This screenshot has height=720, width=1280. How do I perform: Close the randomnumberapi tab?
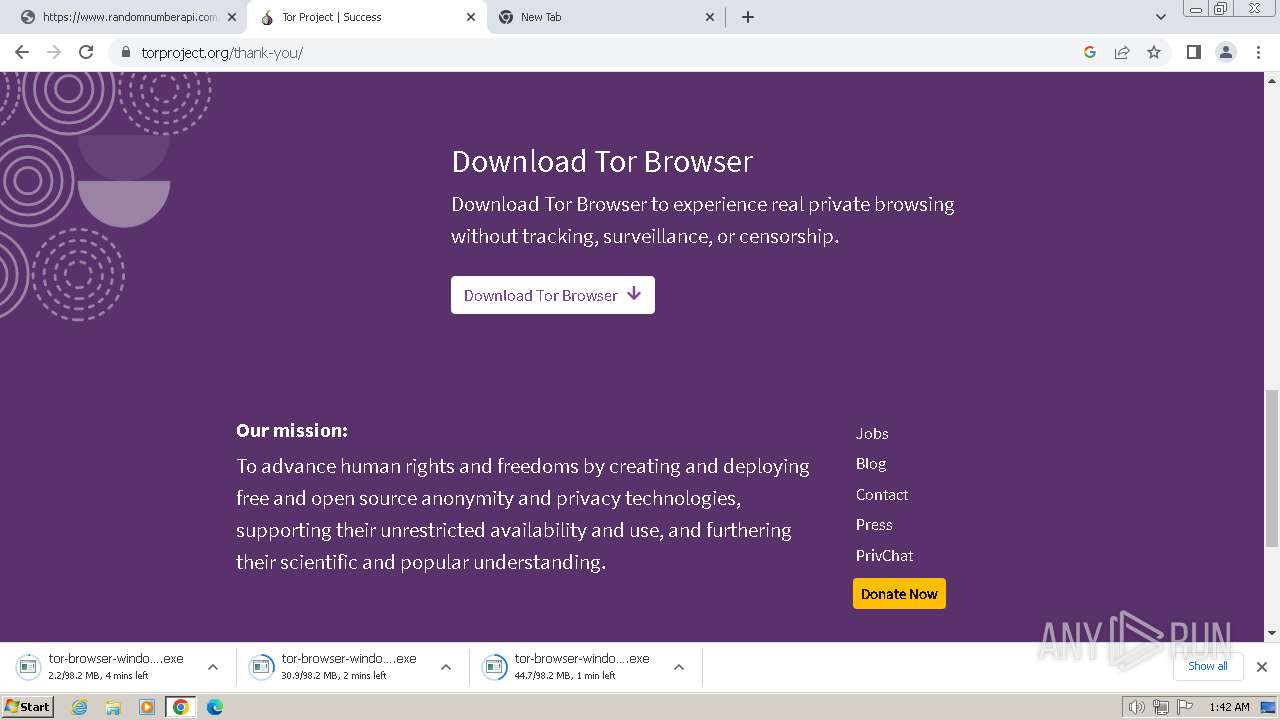tap(232, 17)
